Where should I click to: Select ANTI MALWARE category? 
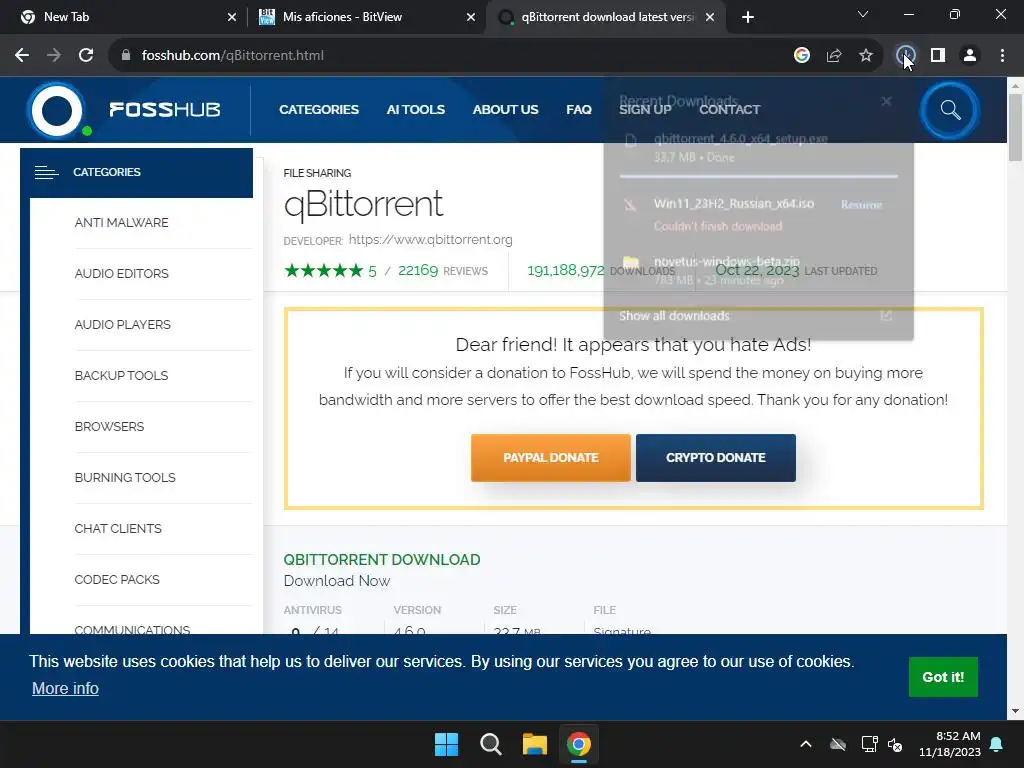121,223
